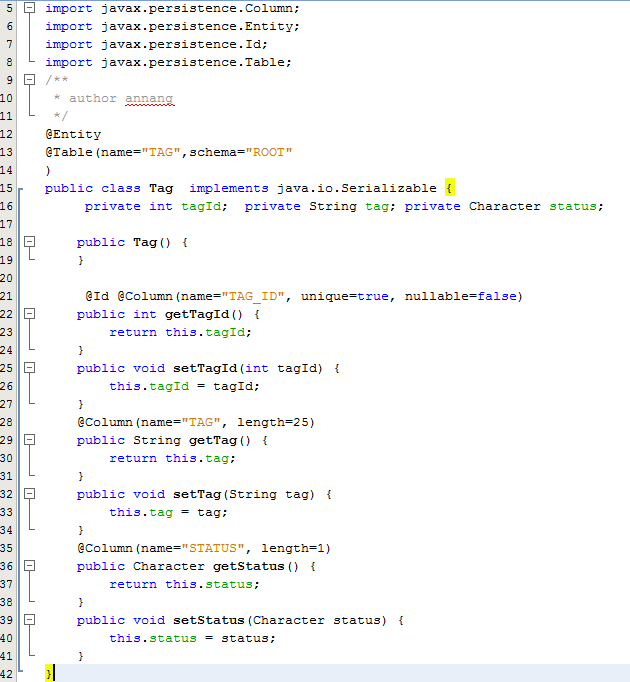Click the "STATUS" column name string

(213, 548)
